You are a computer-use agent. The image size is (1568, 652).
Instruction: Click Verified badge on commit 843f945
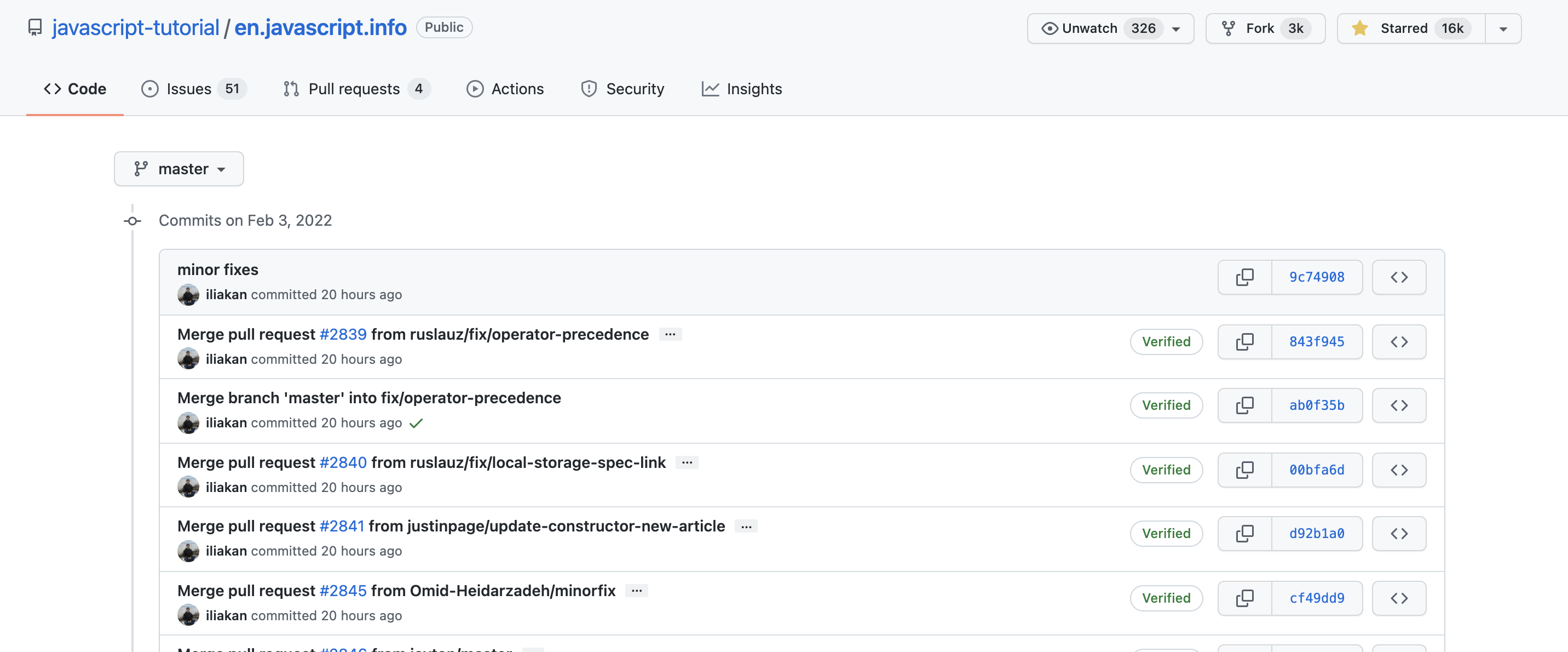pyautogui.click(x=1166, y=342)
